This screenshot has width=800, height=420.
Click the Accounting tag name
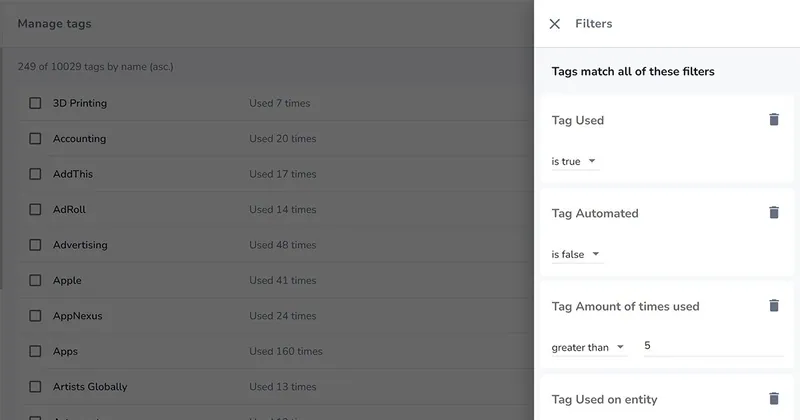click(80, 139)
